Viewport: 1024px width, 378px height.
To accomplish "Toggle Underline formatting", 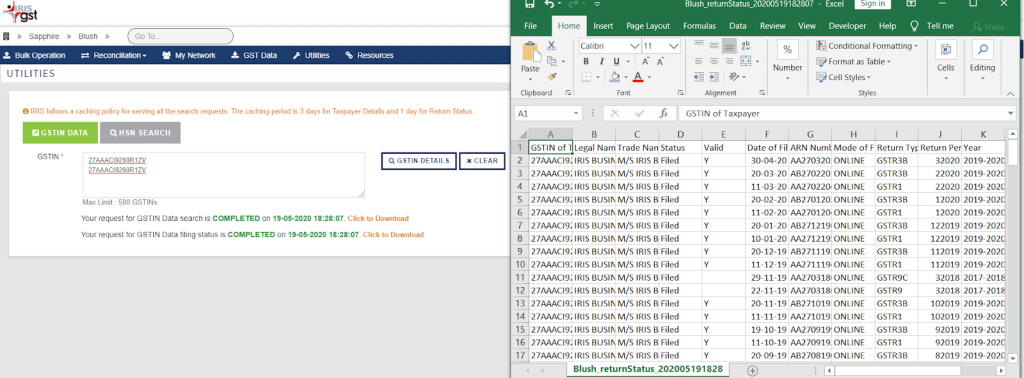I will pyautogui.click(x=616, y=61).
